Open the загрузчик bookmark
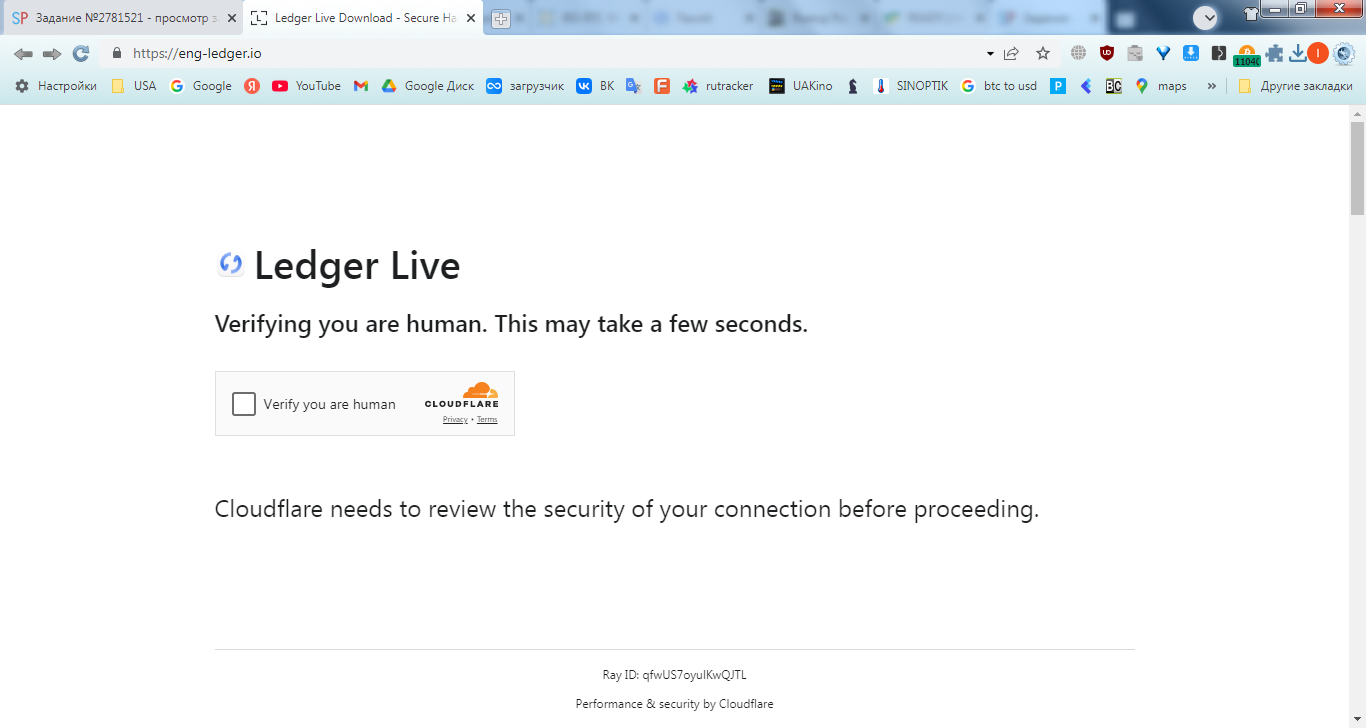The height and width of the screenshot is (728, 1366). 525,86
